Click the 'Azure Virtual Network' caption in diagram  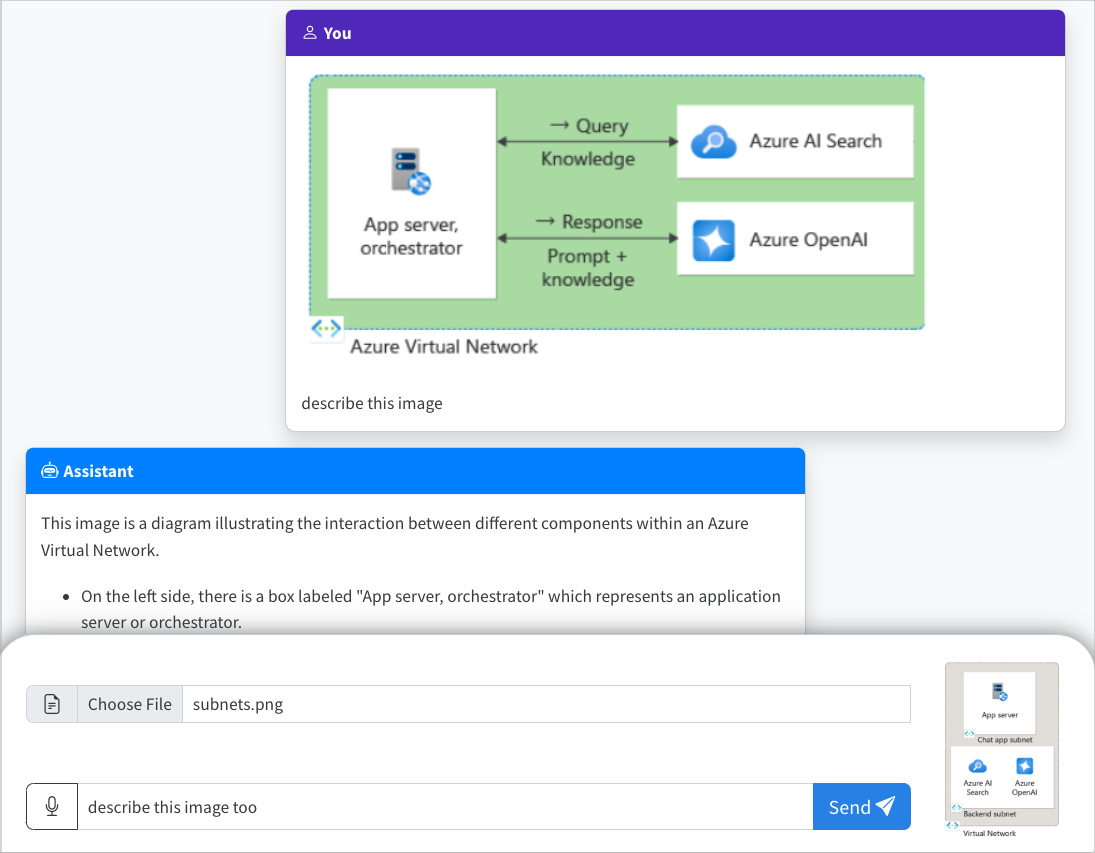[x=444, y=347]
